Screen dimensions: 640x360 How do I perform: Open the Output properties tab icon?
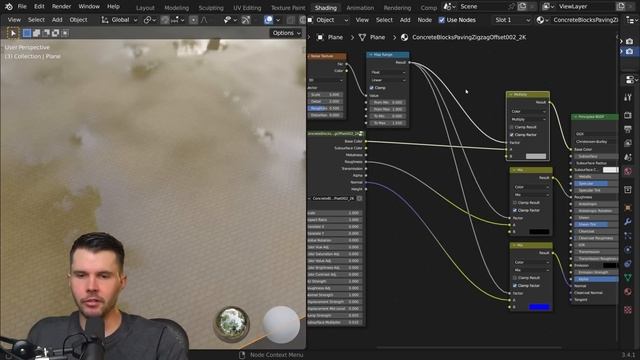(628, 129)
